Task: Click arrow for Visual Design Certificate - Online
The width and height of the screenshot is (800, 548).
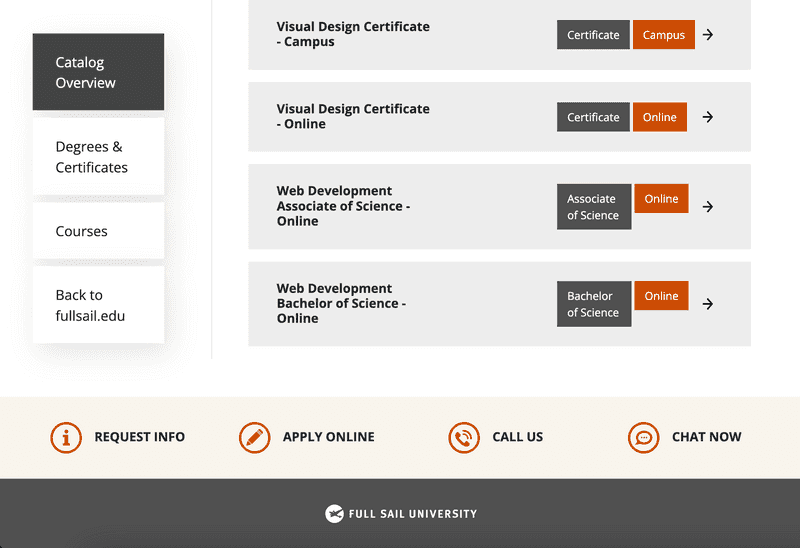Action: [708, 117]
